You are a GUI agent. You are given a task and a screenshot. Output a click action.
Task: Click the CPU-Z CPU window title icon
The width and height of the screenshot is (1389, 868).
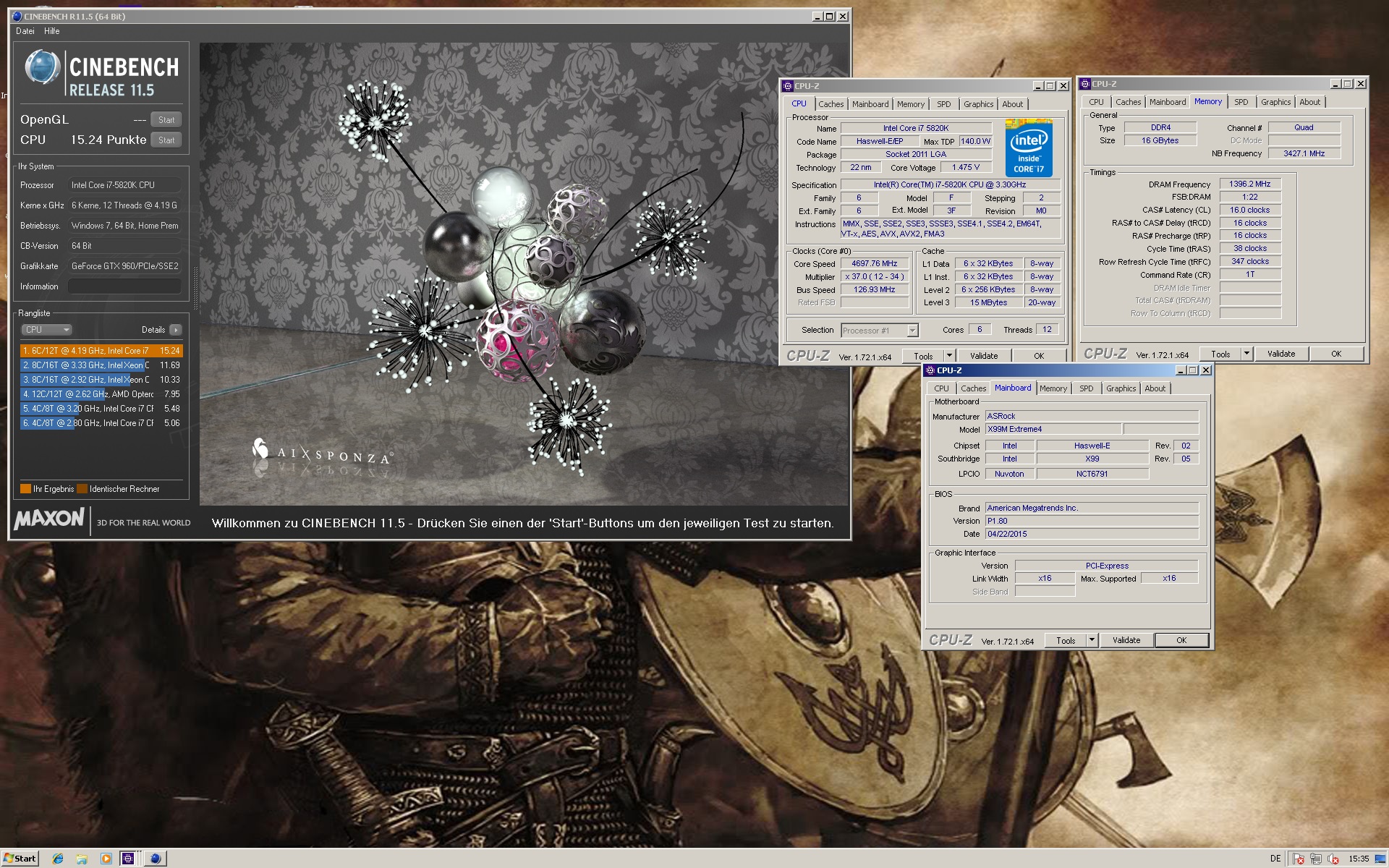pyautogui.click(x=788, y=85)
